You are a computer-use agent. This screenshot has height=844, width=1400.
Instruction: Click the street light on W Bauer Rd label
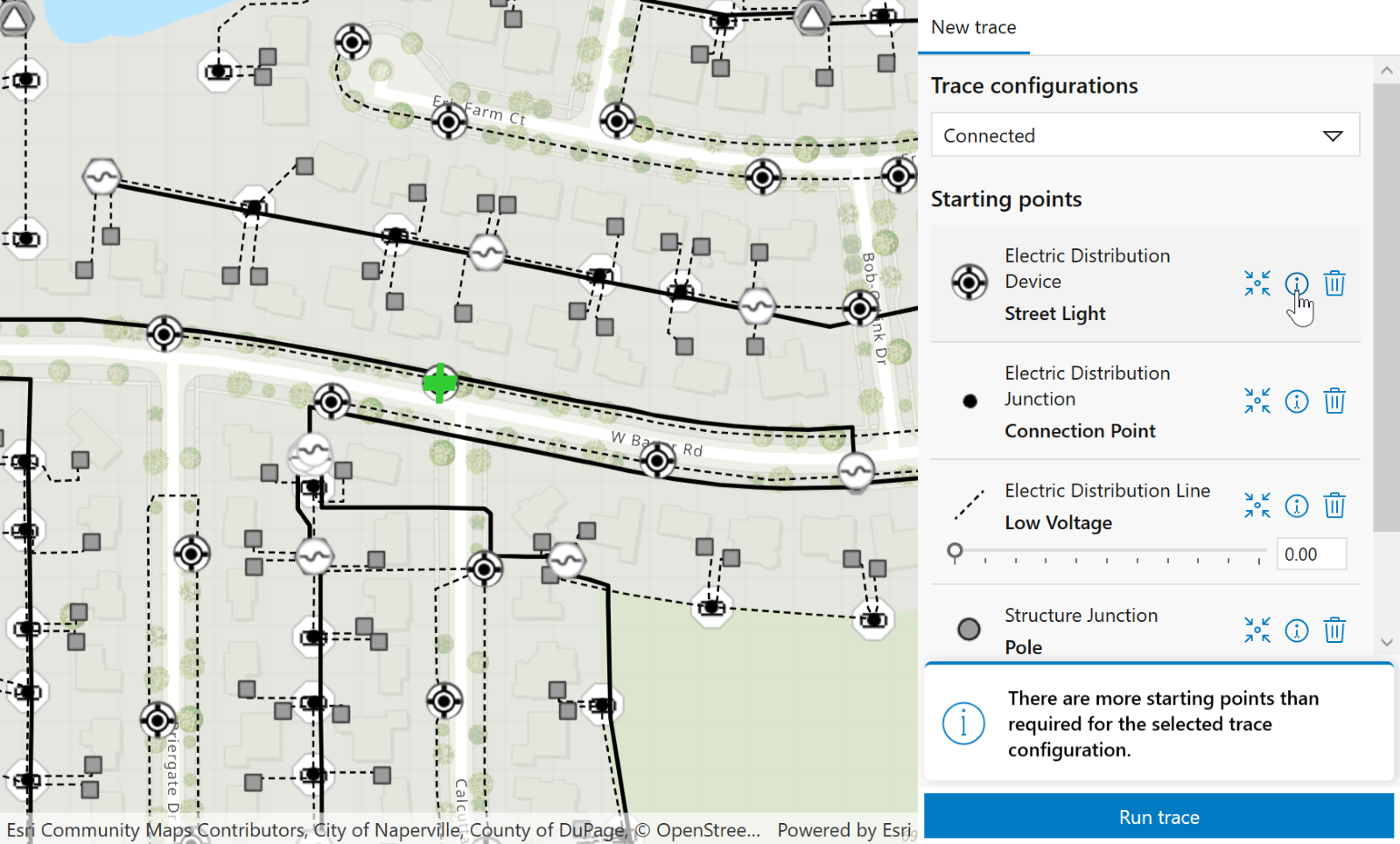[x=658, y=461]
